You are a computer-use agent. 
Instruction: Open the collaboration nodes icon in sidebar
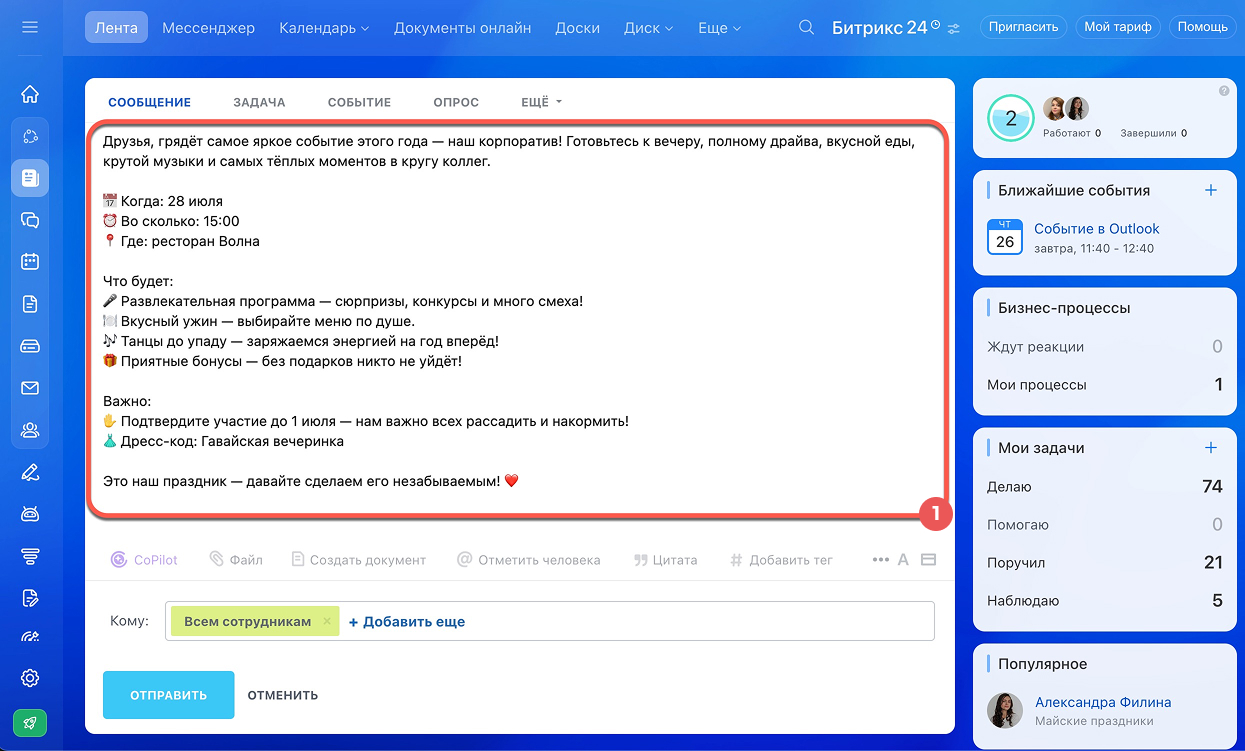[x=30, y=136]
